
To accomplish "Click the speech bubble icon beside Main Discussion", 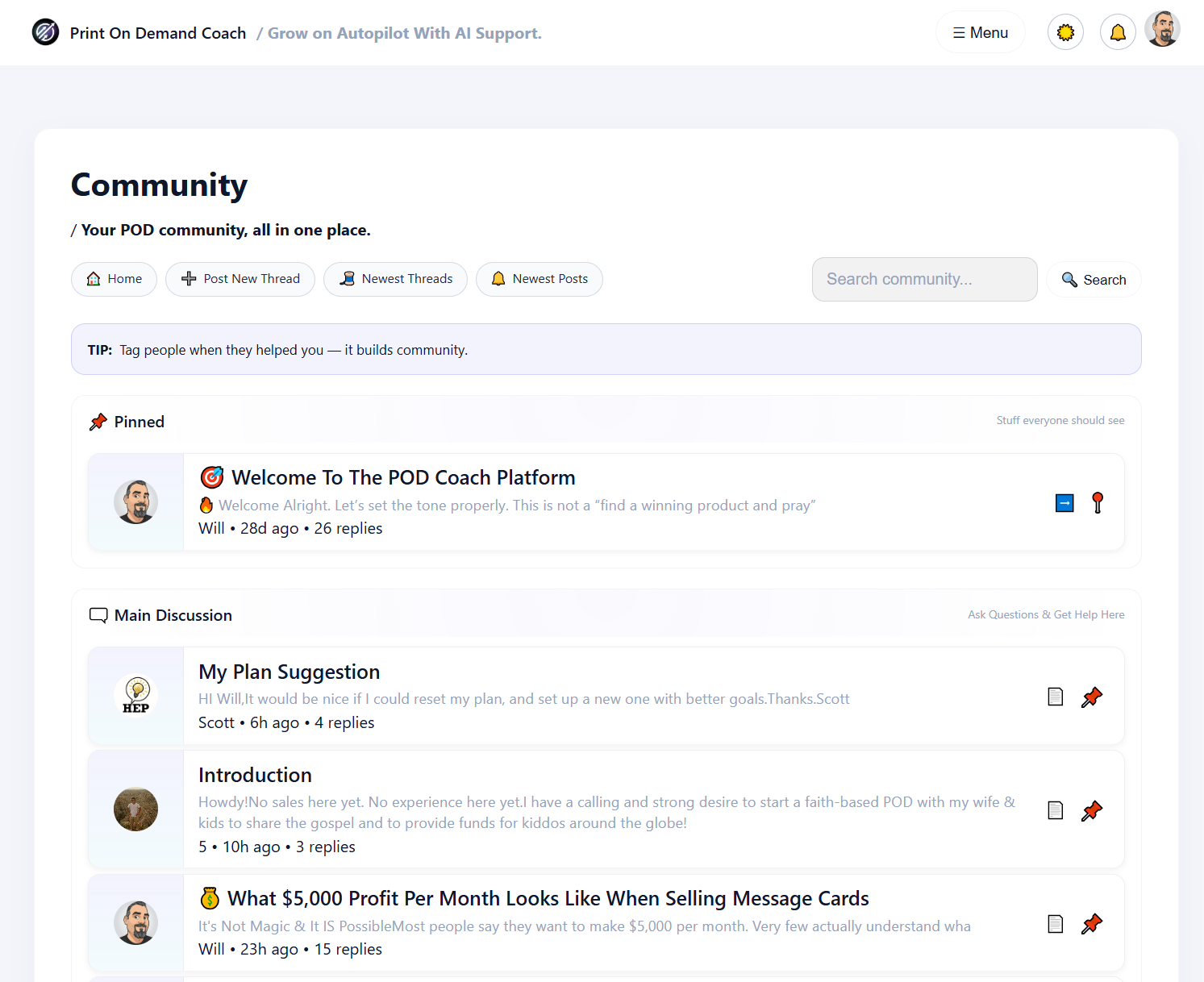I will (98, 614).
